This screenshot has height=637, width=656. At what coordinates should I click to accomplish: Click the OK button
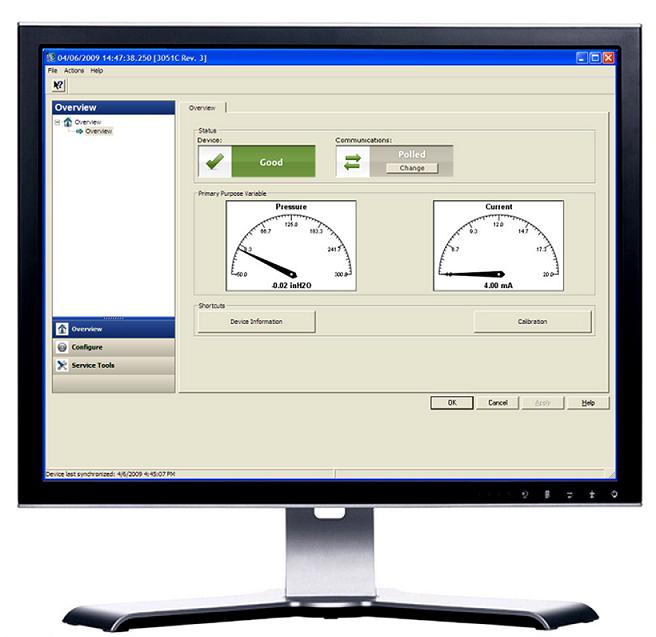[451, 402]
